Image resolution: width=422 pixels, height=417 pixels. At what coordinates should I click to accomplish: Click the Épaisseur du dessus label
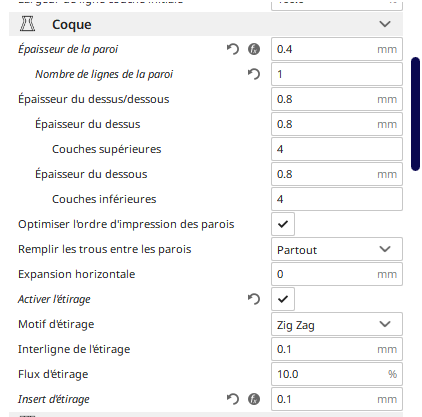(x=88, y=124)
